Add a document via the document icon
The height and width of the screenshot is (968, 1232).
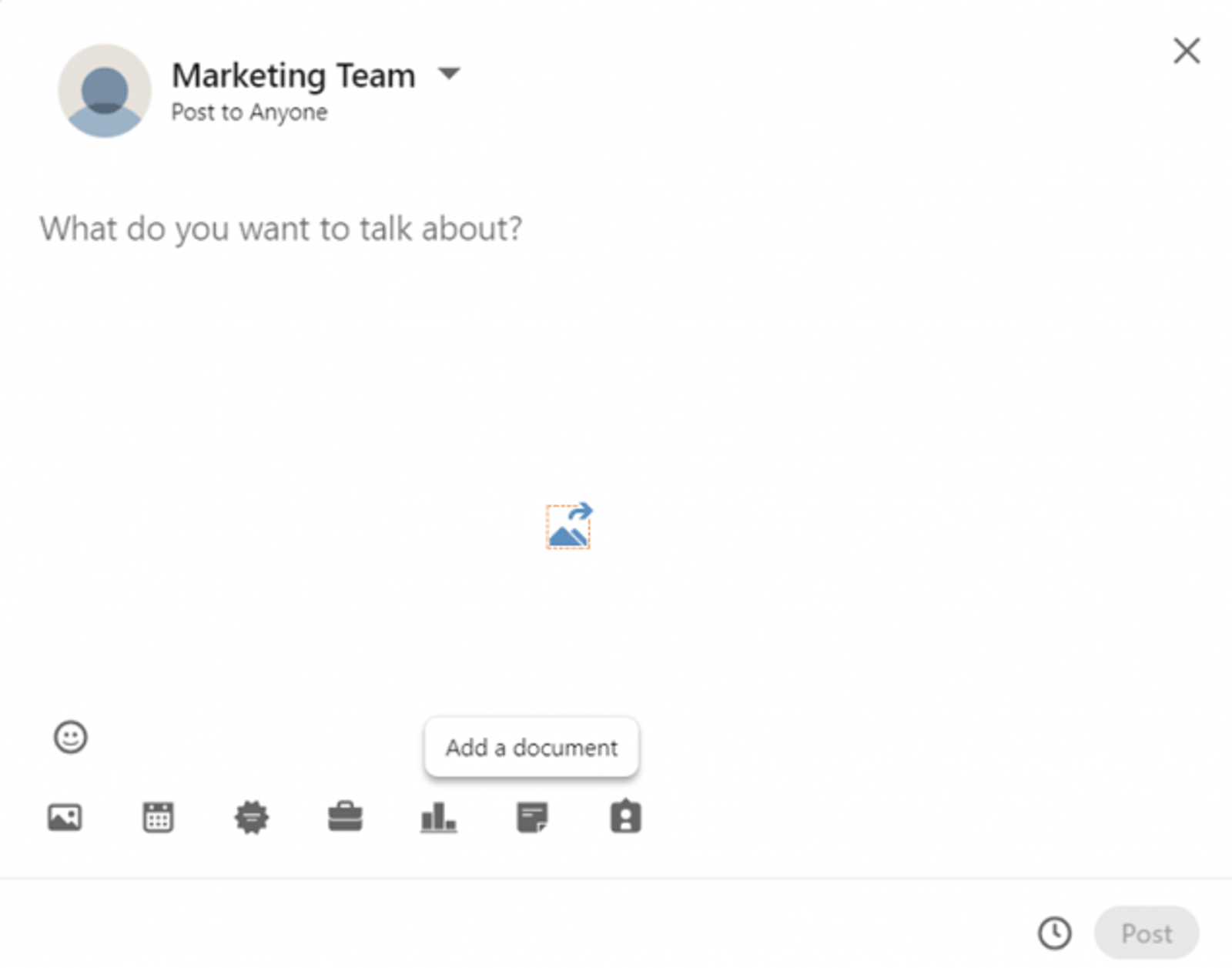pyautogui.click(x=532, y=817)
